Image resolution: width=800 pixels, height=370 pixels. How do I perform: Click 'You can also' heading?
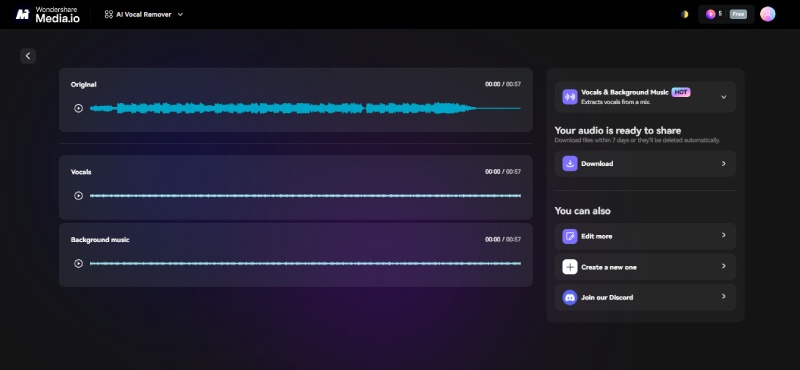582,211
